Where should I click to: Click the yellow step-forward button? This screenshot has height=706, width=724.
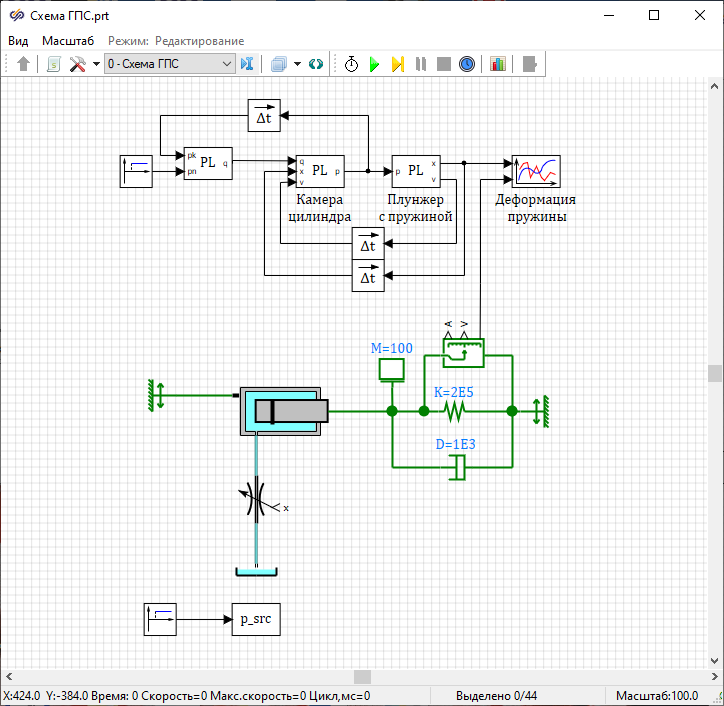tap(397, 64)
